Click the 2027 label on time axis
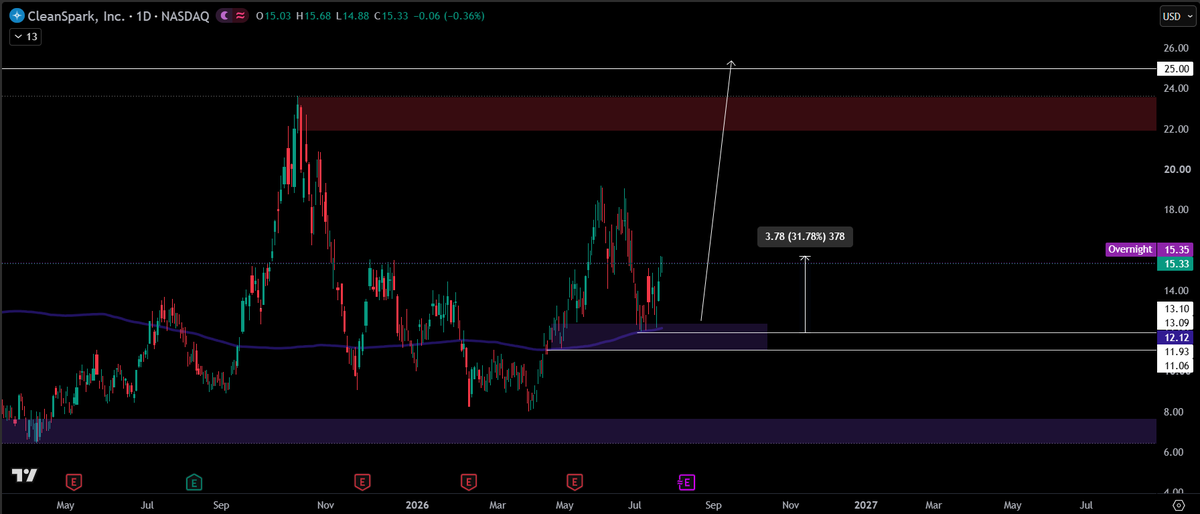 point(866,507)
